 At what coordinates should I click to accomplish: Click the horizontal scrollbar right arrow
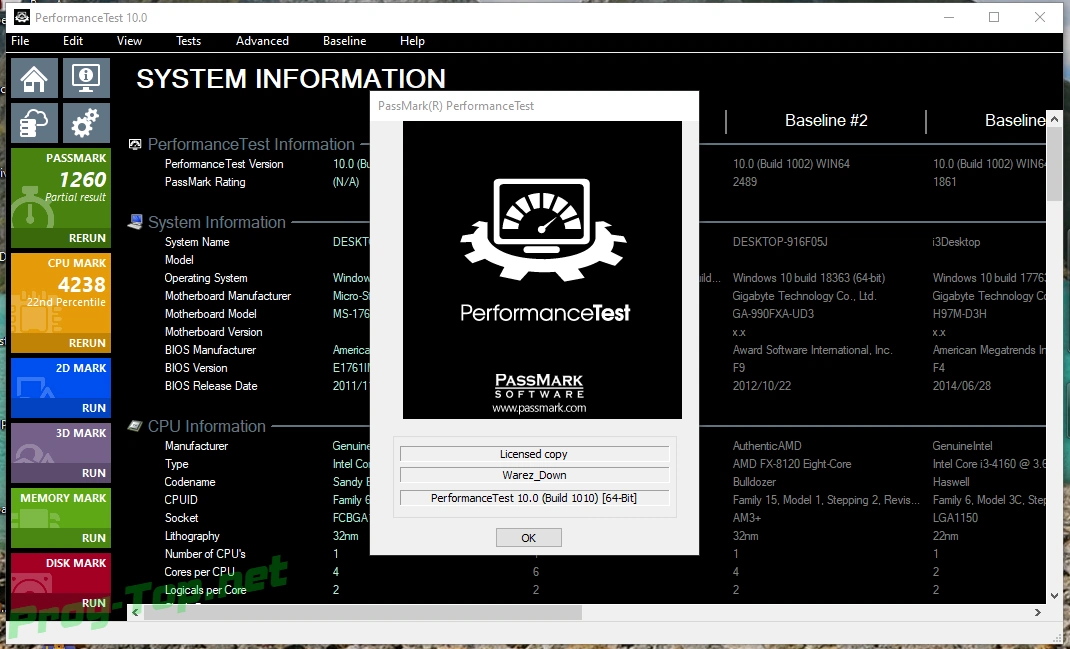[1038, 613]
